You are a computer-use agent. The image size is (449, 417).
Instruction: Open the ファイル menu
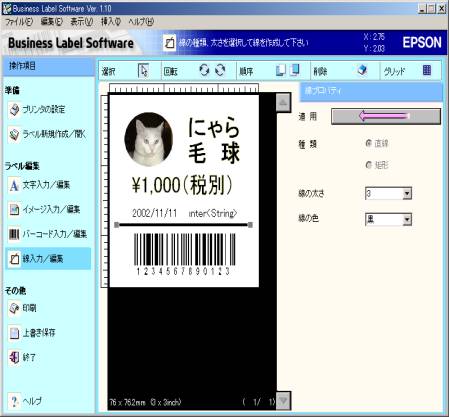(19, 22)
